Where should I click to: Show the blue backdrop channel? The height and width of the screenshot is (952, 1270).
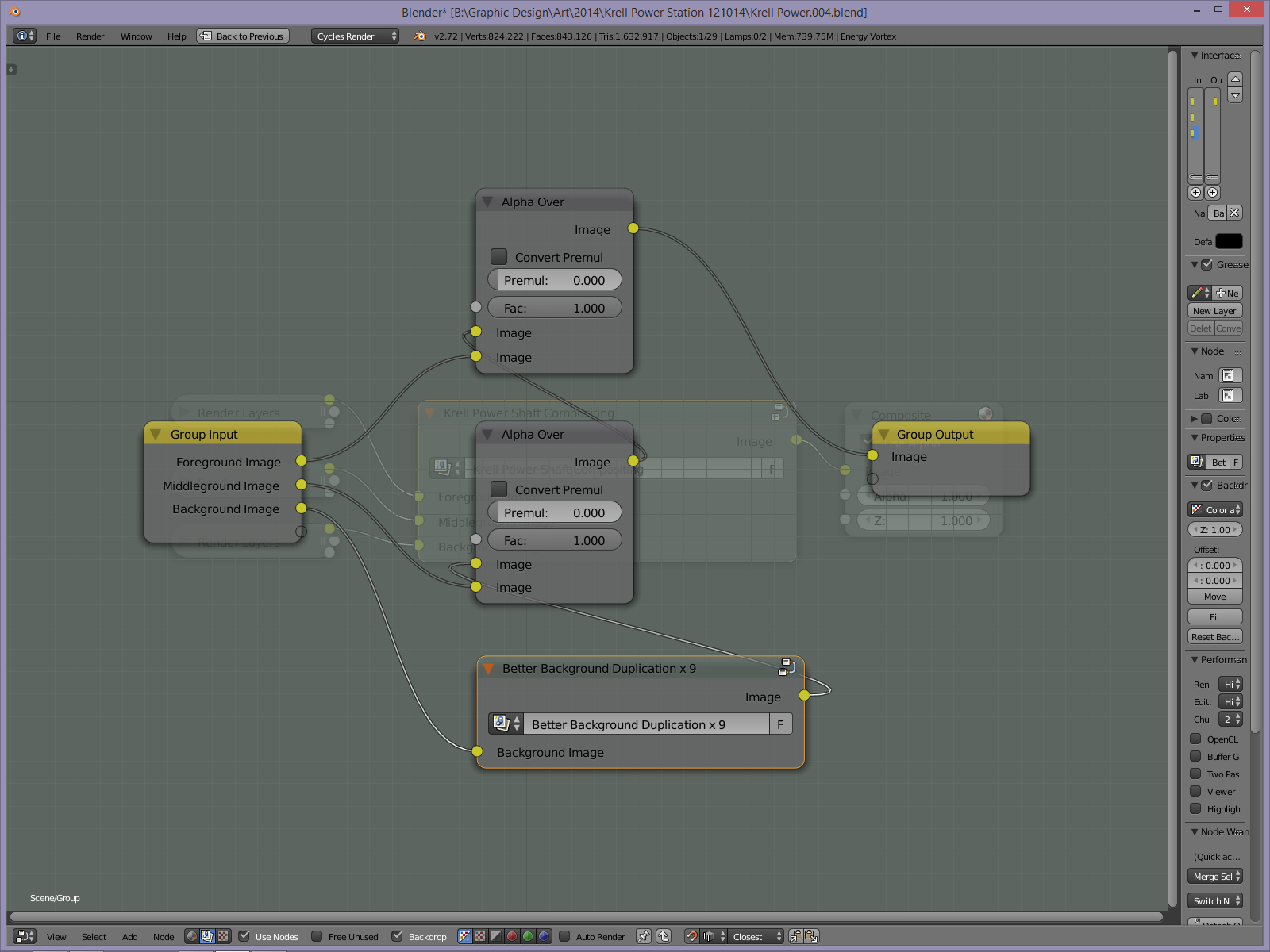pyautogui.click(x=544, y=936)
